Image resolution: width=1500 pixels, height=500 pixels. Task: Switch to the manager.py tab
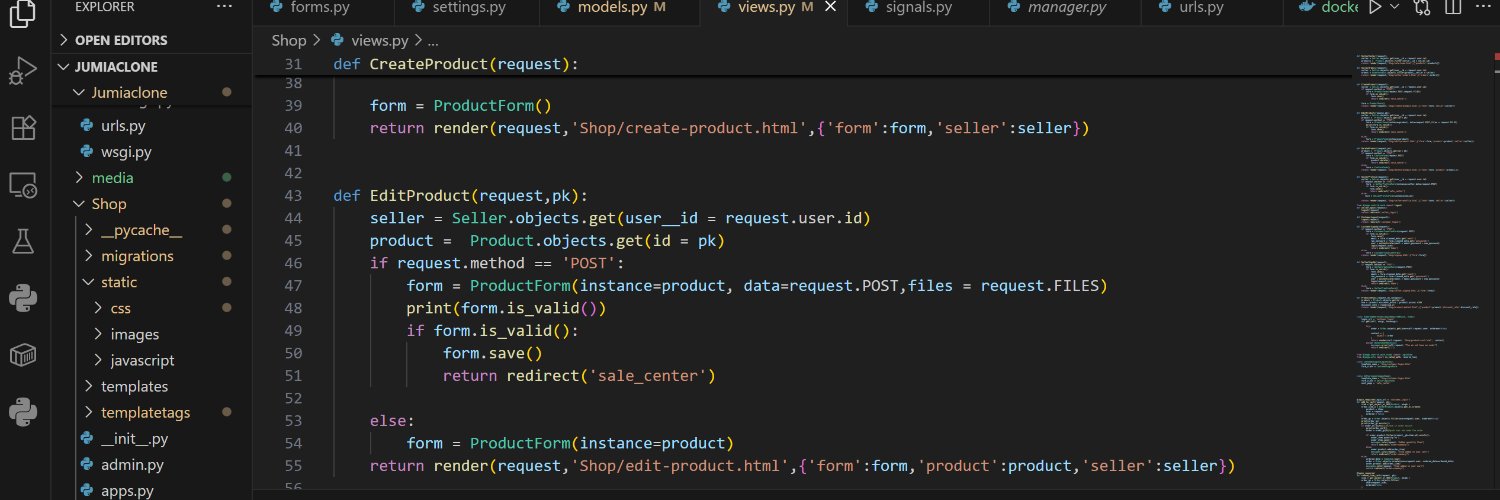[x=1066, y=9]
